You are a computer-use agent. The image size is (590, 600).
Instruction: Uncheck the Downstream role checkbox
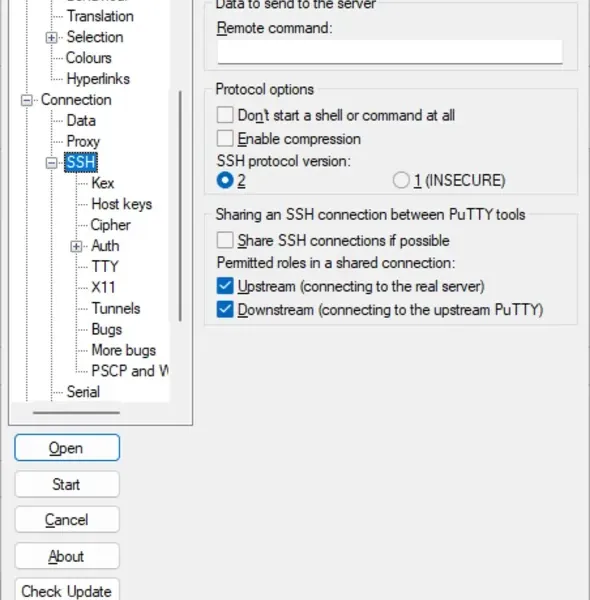pos(225,309)
